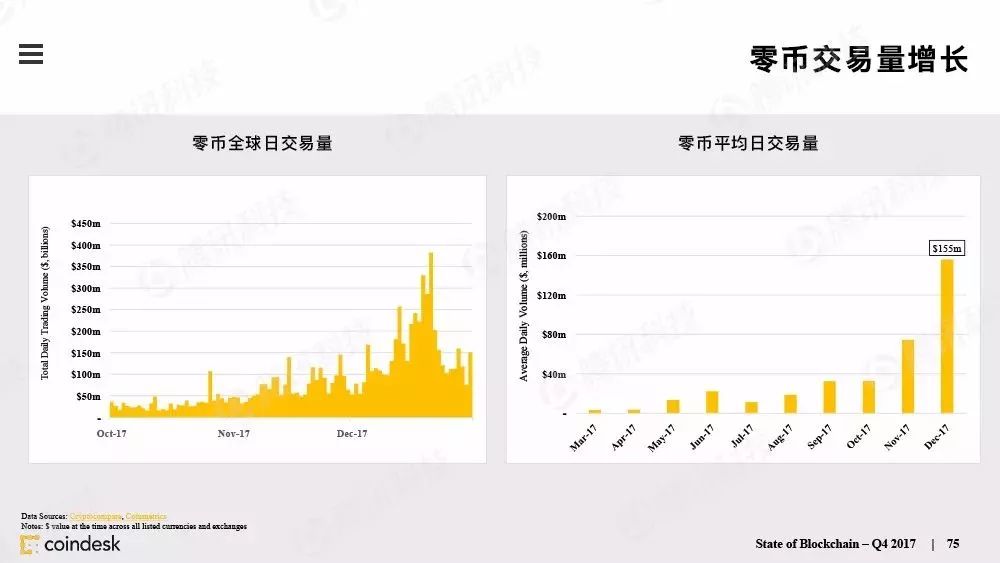1000x563 pixels.
Task: Open the Cryptocompare data source link
Action: pos(96,516)
